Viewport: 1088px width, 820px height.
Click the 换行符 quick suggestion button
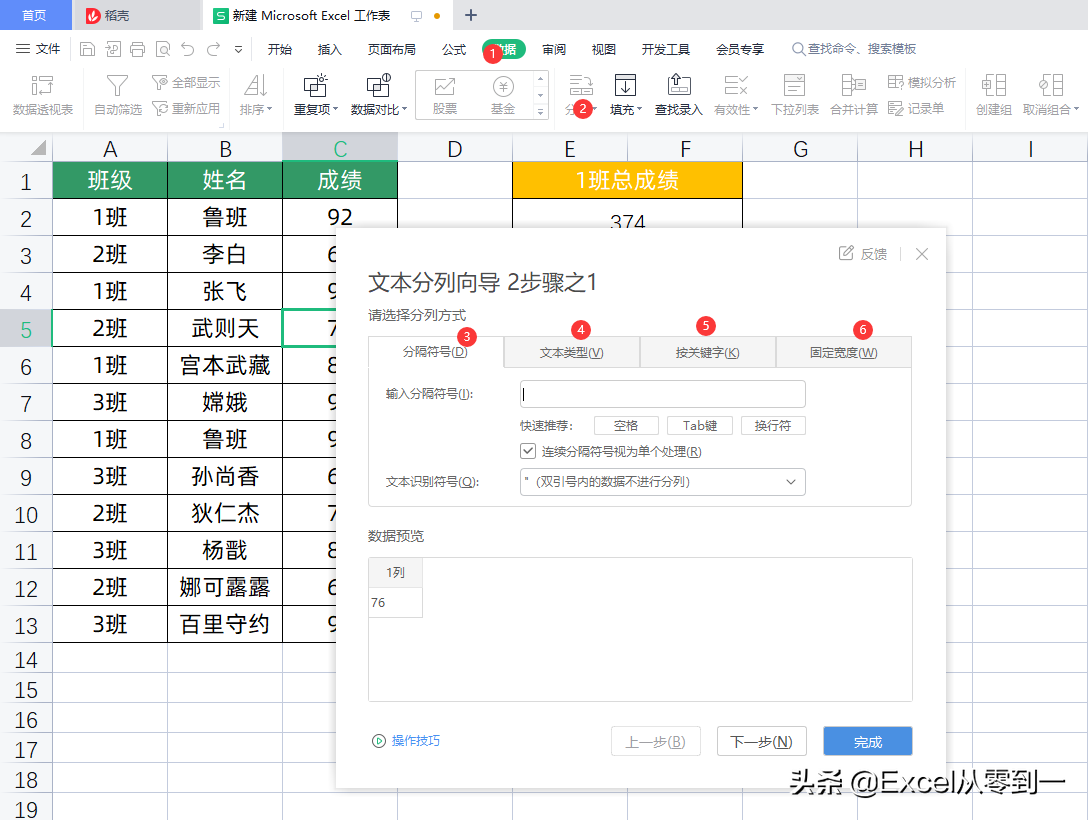pos(773,425)
